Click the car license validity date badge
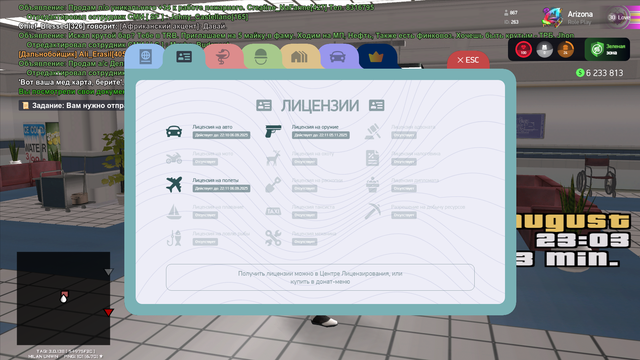640x360 pixels. (221, 135)
